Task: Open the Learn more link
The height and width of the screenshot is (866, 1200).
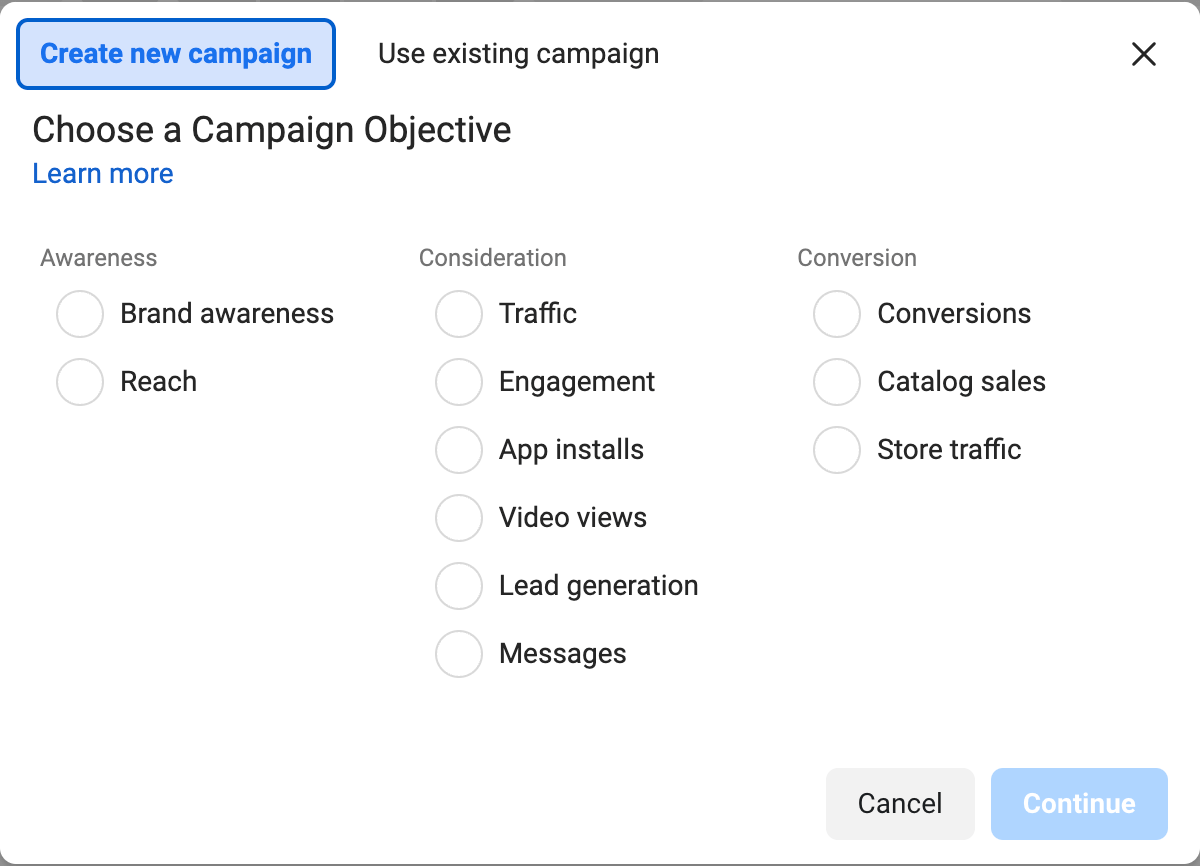Action: point(103,174)
